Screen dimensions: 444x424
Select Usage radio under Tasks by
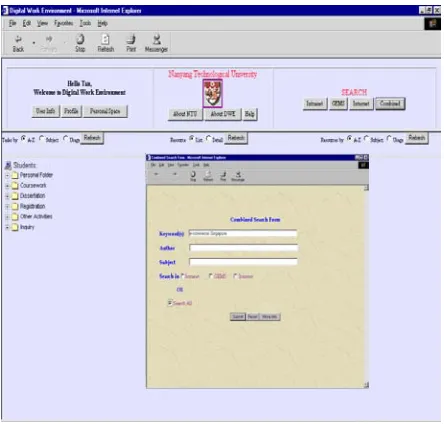(x=66, y=138)
